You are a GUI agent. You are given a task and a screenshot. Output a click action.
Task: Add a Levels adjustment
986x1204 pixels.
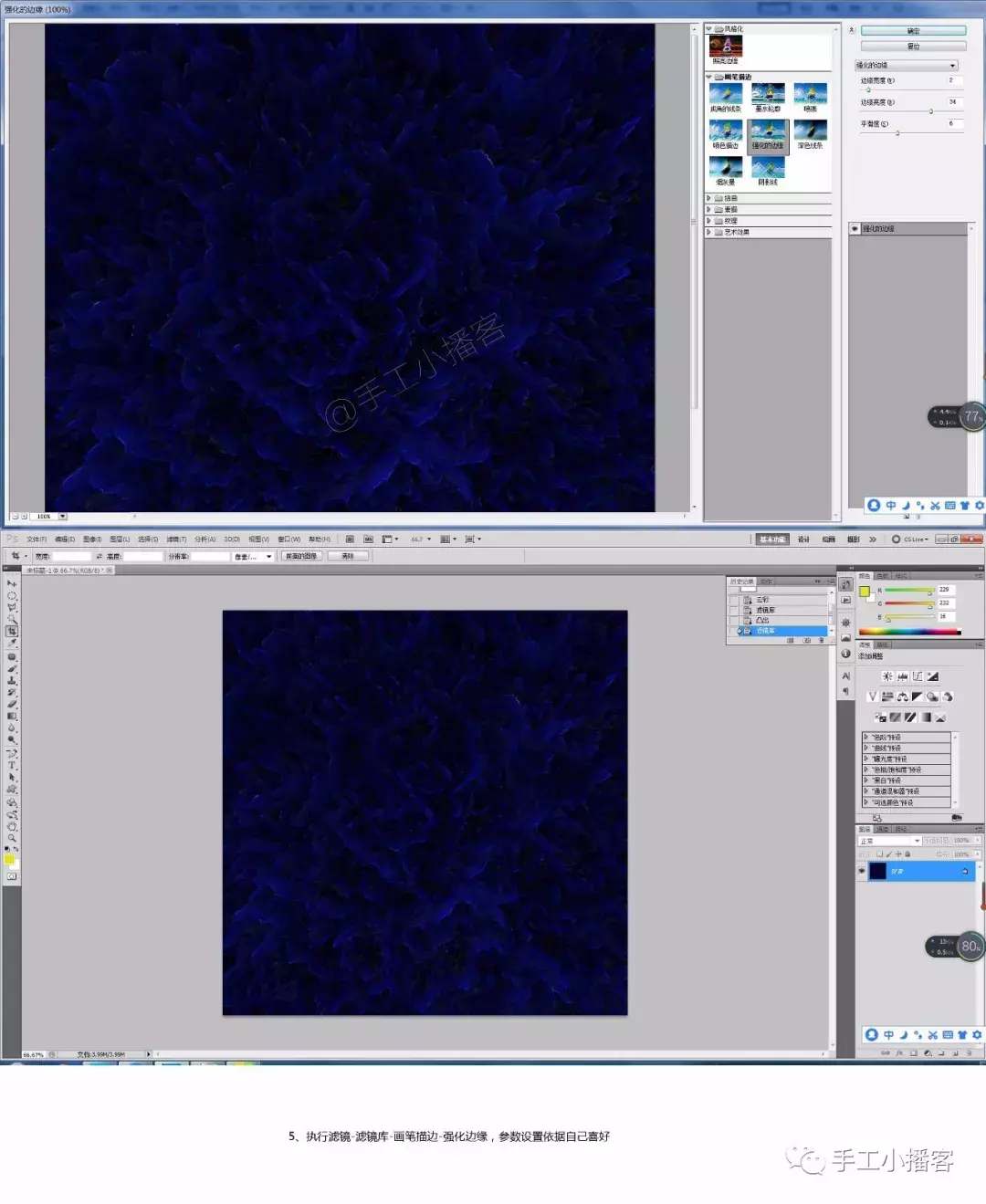coord(902,676)
